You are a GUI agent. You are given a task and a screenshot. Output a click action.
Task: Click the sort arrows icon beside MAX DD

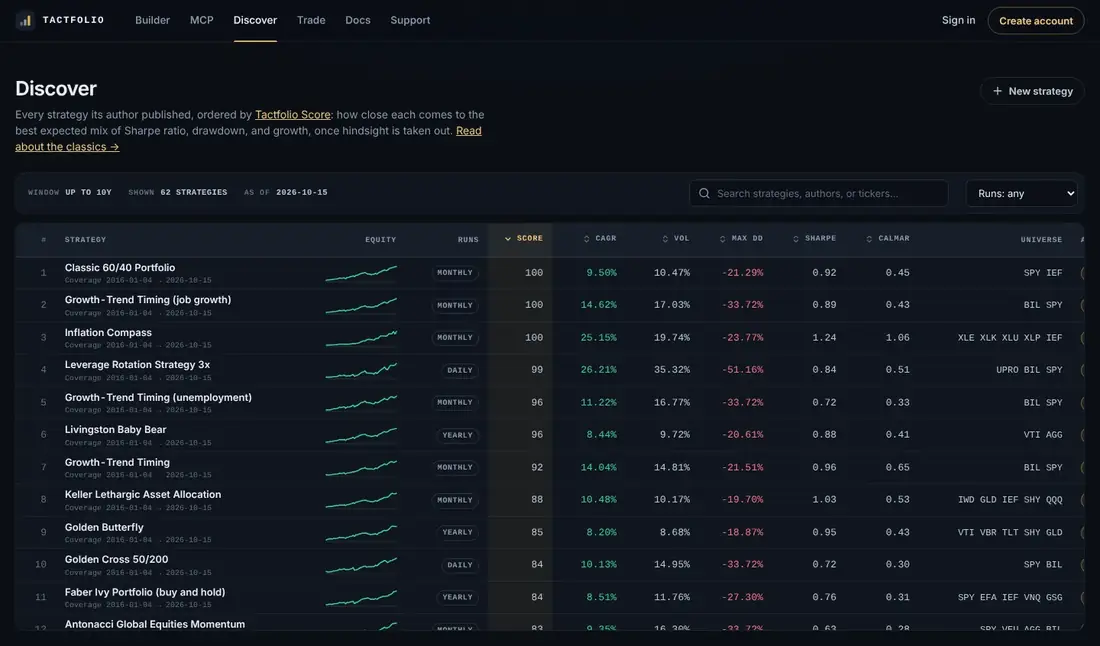point(723,239)
